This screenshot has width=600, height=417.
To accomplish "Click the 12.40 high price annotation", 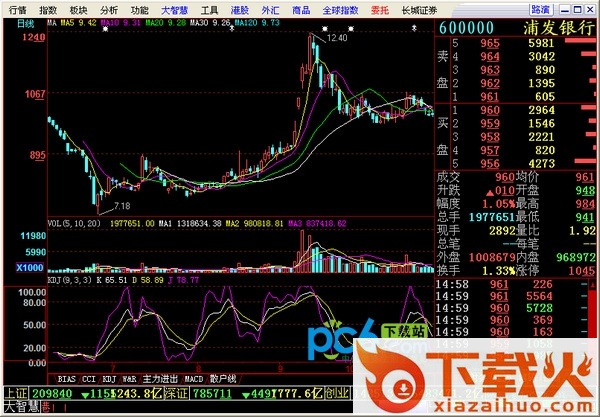I will click(x=337, y=38).
